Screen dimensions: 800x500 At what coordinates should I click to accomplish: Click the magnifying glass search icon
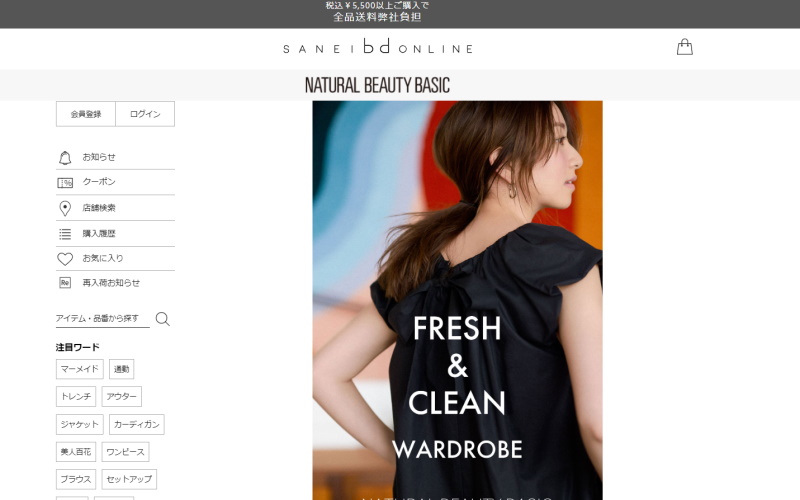click(162, 319)
